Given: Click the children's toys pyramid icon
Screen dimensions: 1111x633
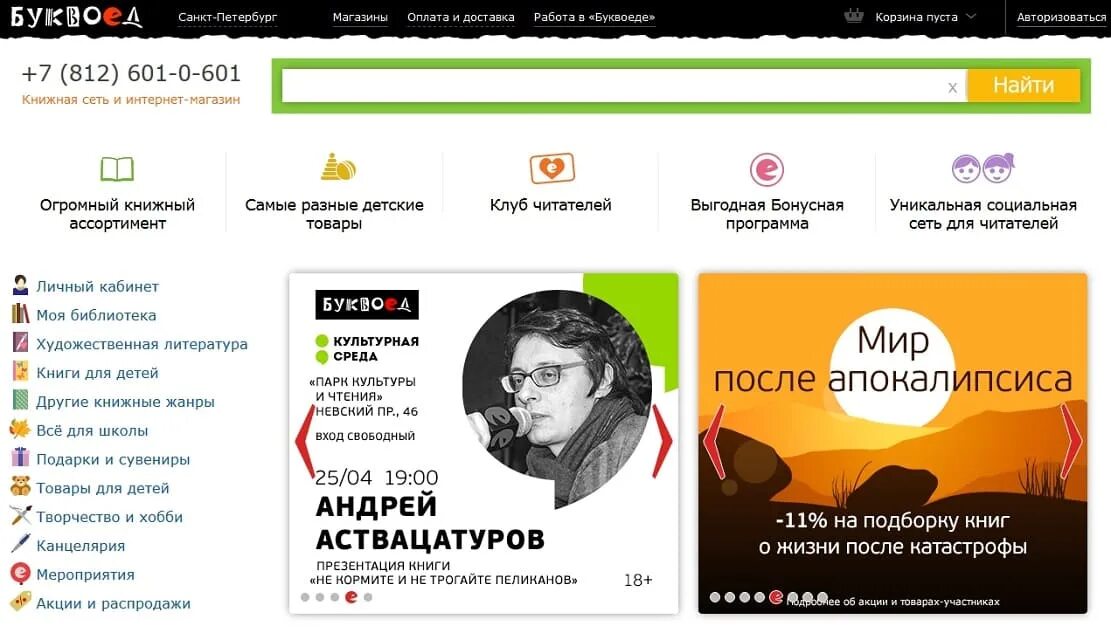Looking at the screenshot, I should pos(337,167).
